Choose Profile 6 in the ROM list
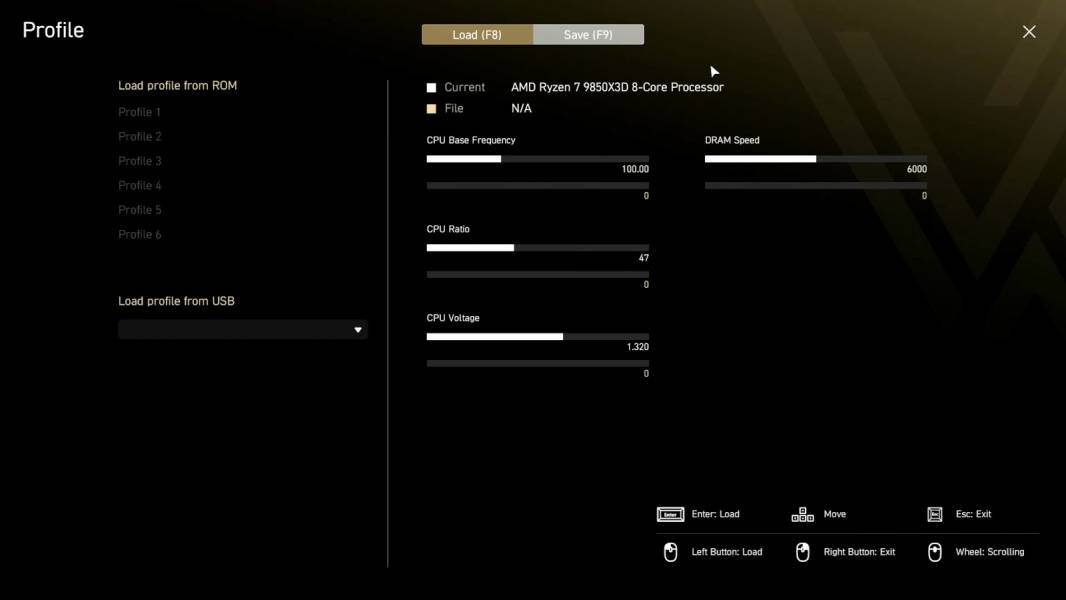 [139, 234]
